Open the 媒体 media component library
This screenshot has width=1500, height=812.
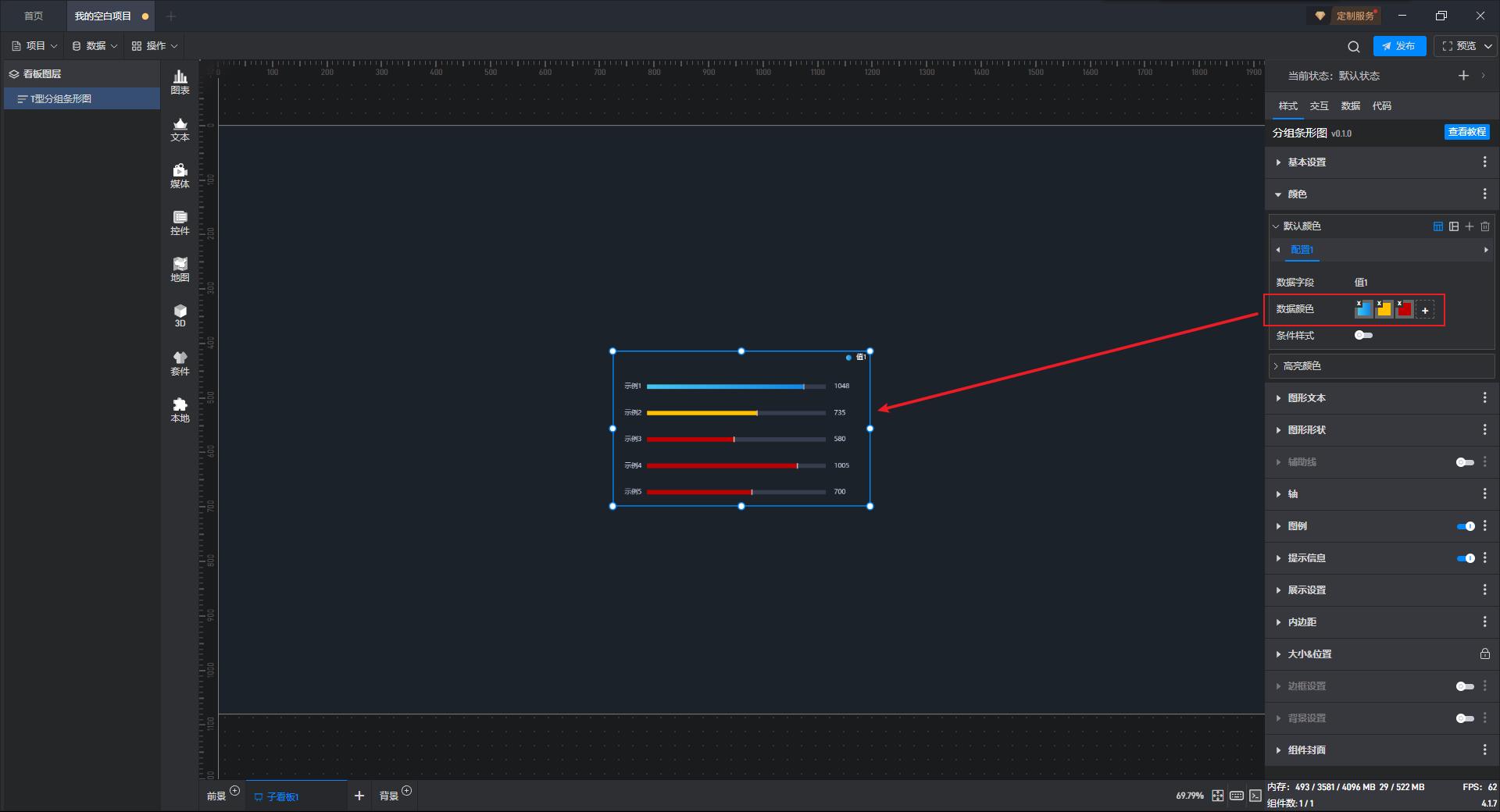click(180, 176)
